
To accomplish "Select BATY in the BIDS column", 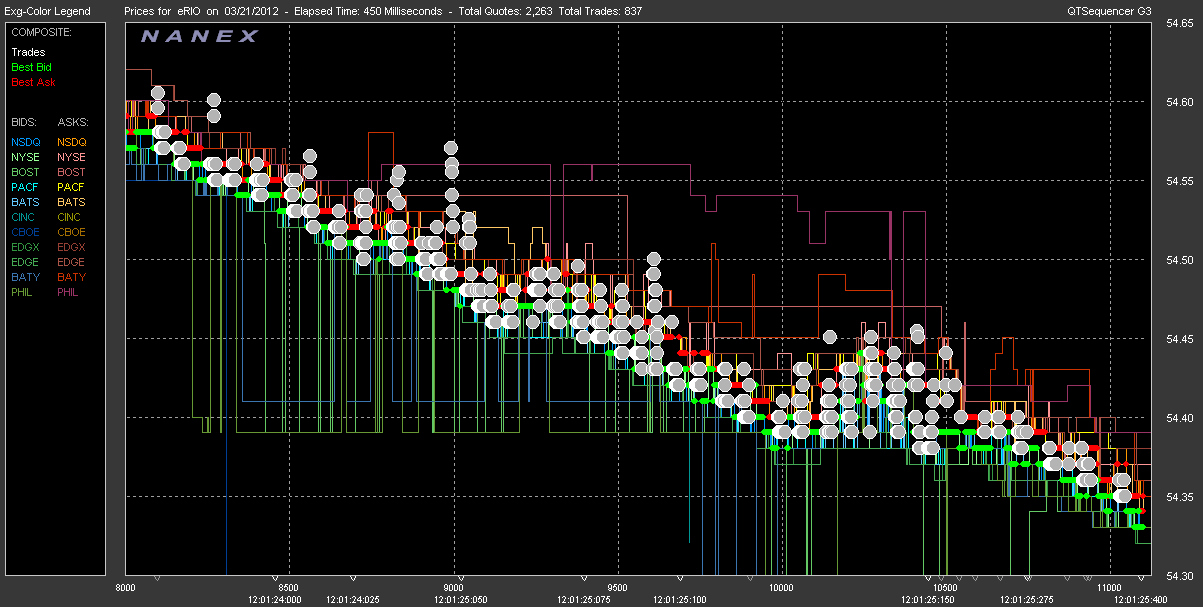I will (x=26, y=277).
